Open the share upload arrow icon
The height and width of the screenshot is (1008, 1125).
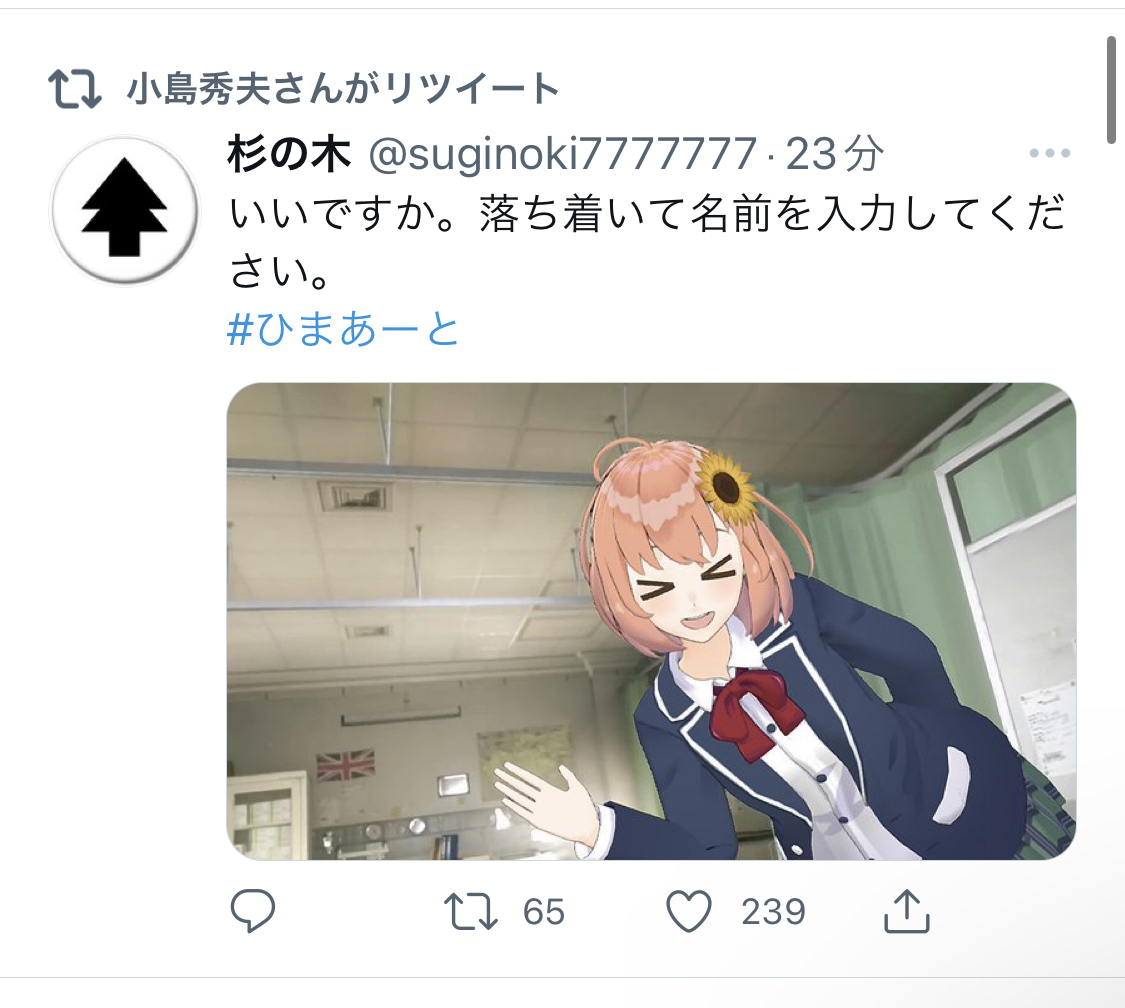tap(907, 910)
